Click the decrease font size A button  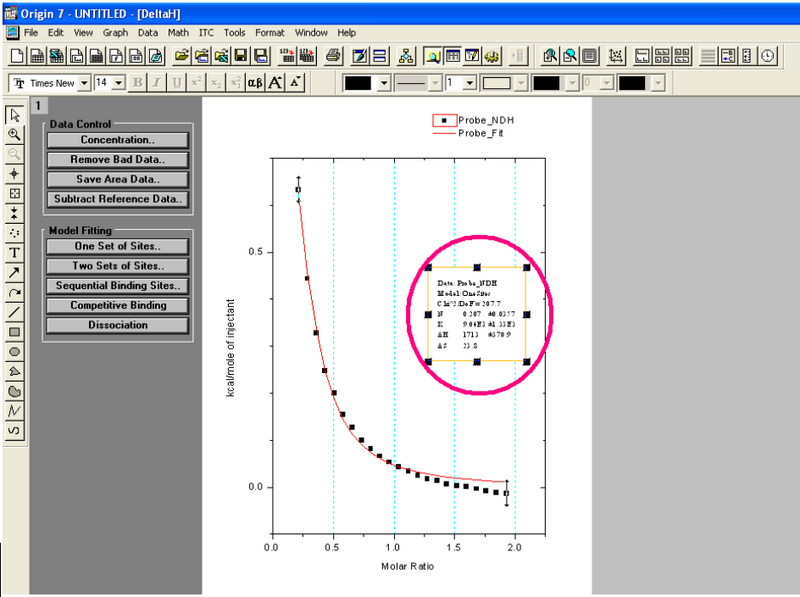pyautogui.click(x=295, y=83)
